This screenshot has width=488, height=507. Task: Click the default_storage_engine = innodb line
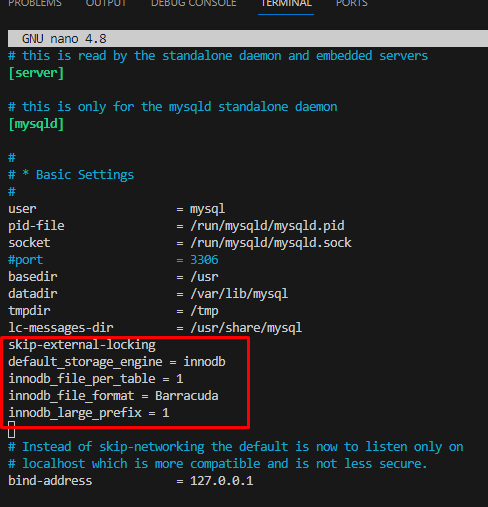tap(117, 362)
